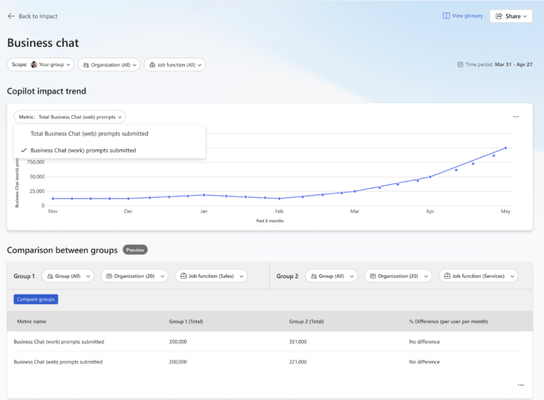Click the Time period Mar 31 - Apr 27 text
Viewport: 544px width, 400px height.
pos(499,64)
